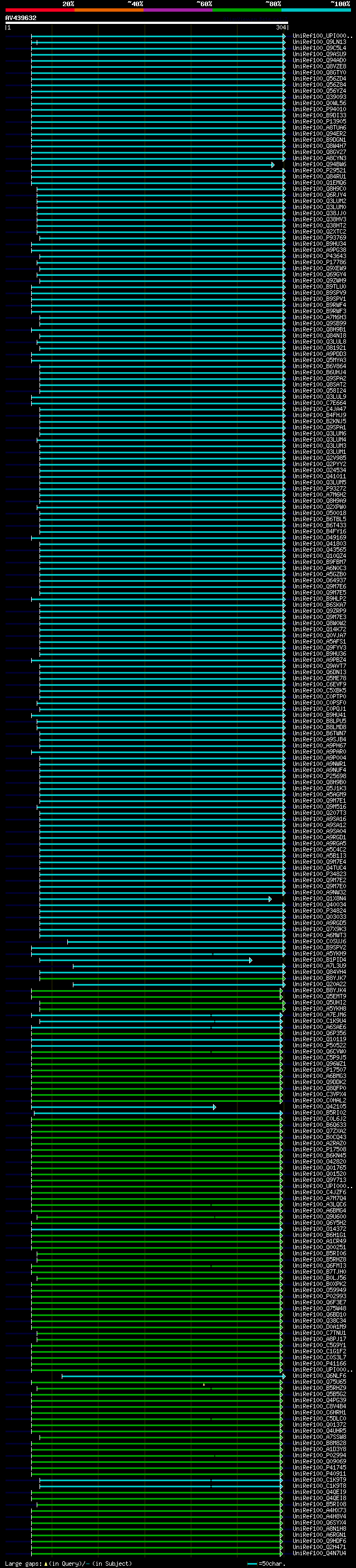Select hit label UniRef100_Q42105
Viewport: 356px width, 1568px height.
(x=319, y=1106)
